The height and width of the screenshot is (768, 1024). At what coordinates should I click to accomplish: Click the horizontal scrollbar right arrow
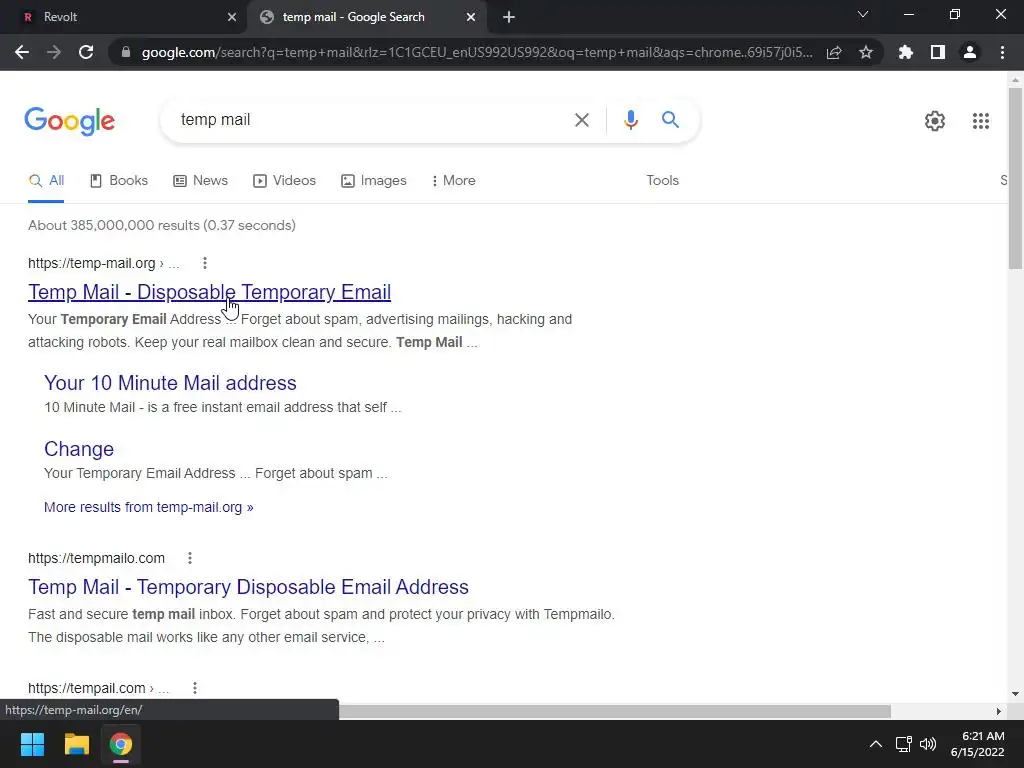coord(999,711)
